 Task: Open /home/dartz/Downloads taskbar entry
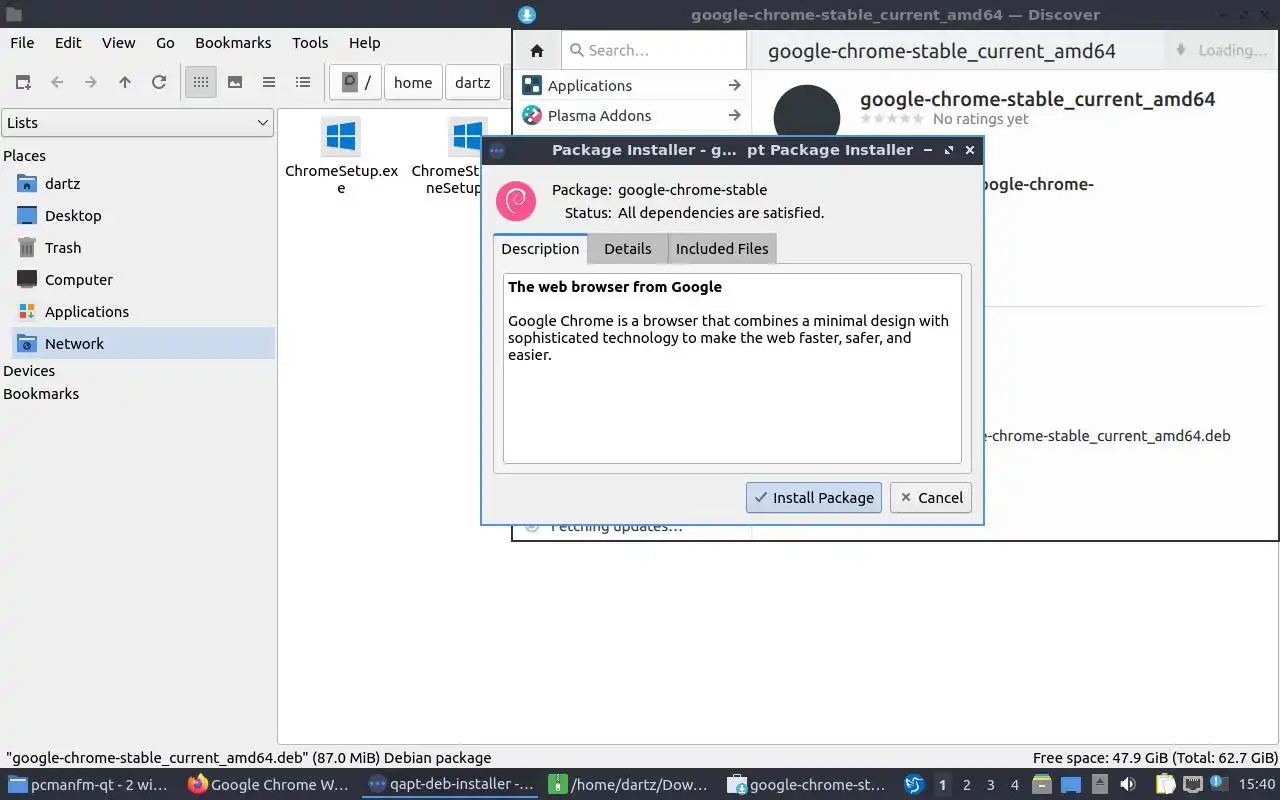coord(630,784)
